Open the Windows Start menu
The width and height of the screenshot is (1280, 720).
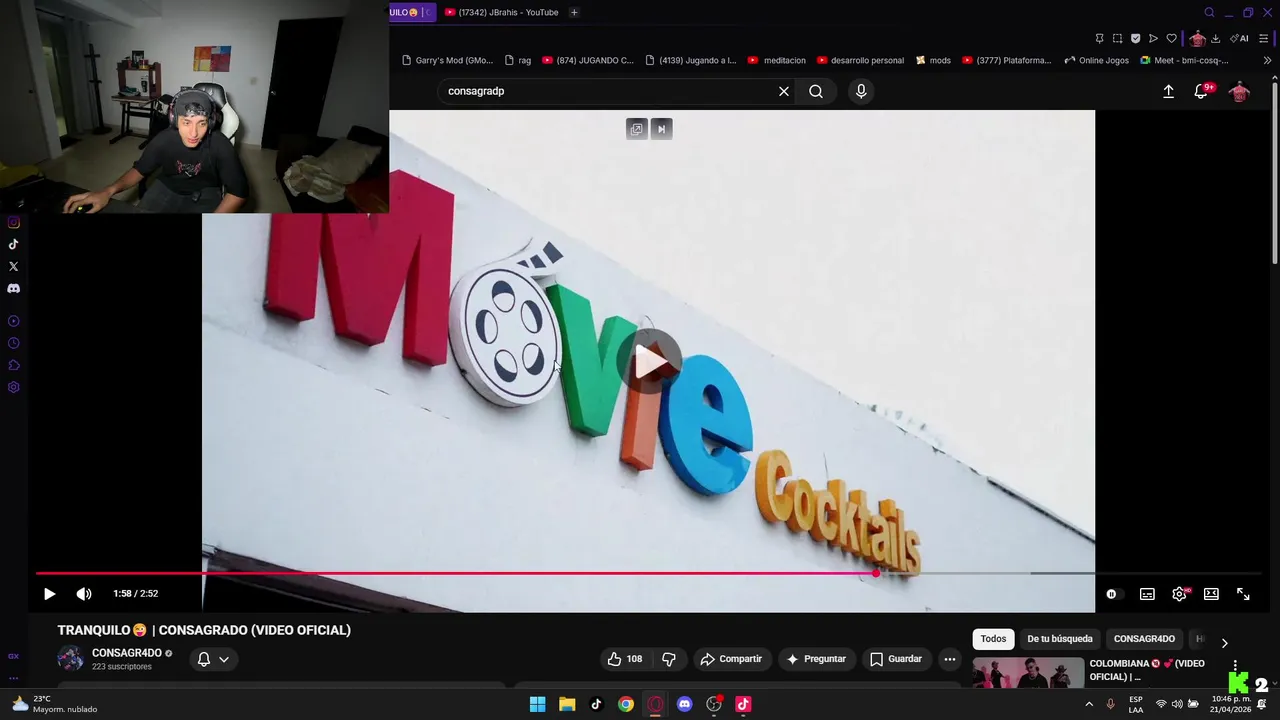pos(538,704)
